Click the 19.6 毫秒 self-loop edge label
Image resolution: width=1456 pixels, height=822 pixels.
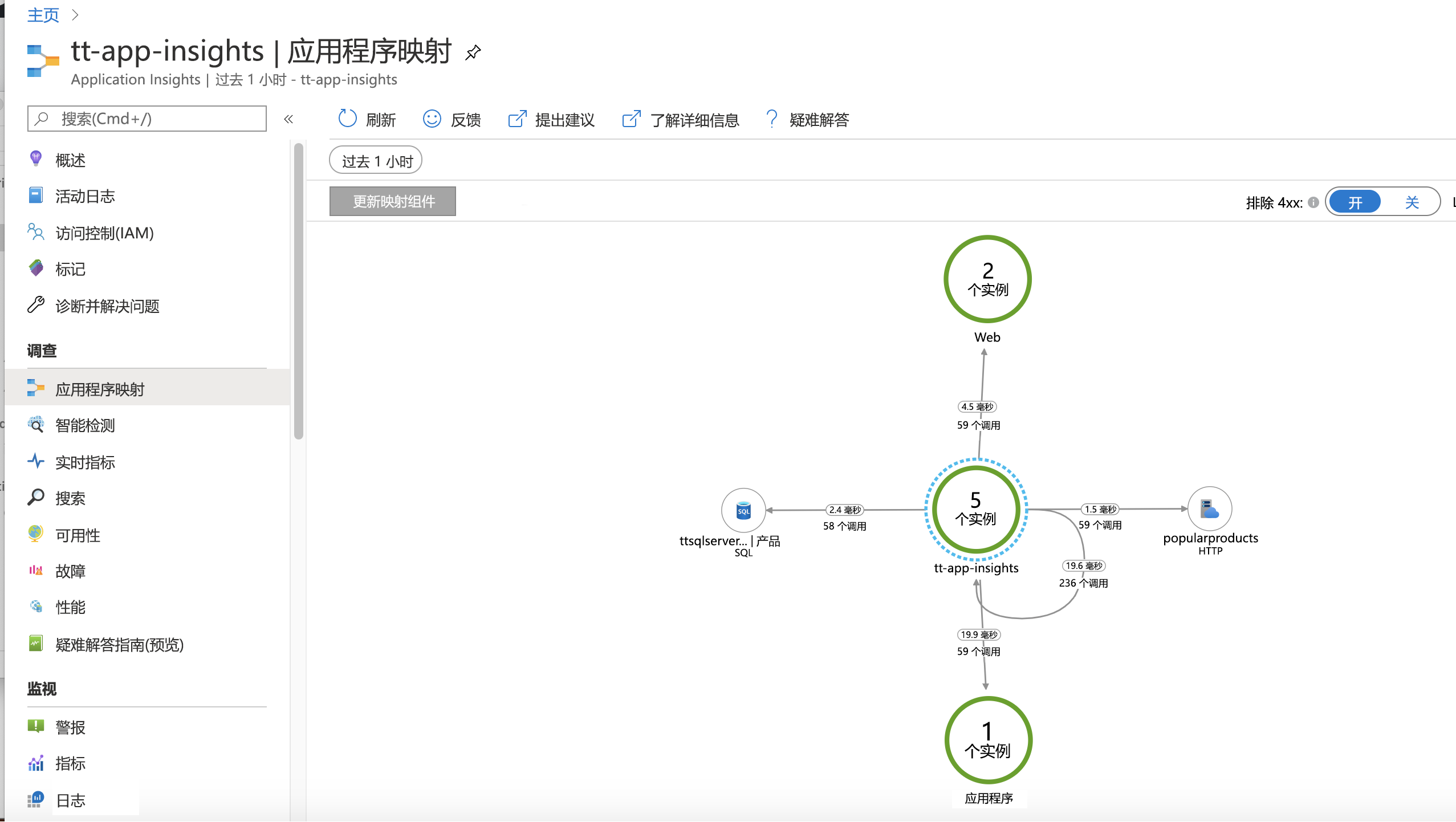[1084, 565]
